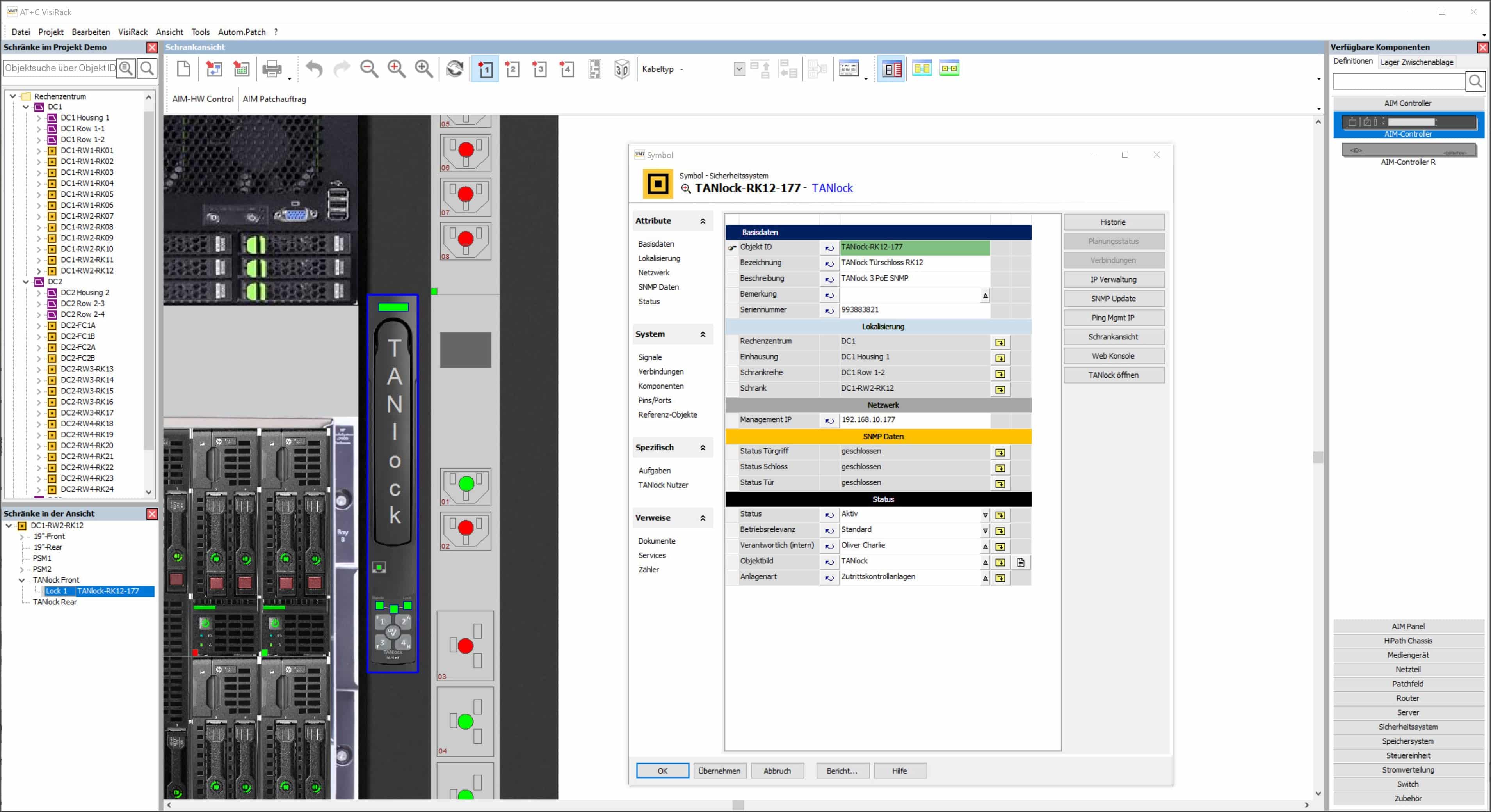Click reset icon next to Management IP

pyautogui.click(x=829, y=421)
